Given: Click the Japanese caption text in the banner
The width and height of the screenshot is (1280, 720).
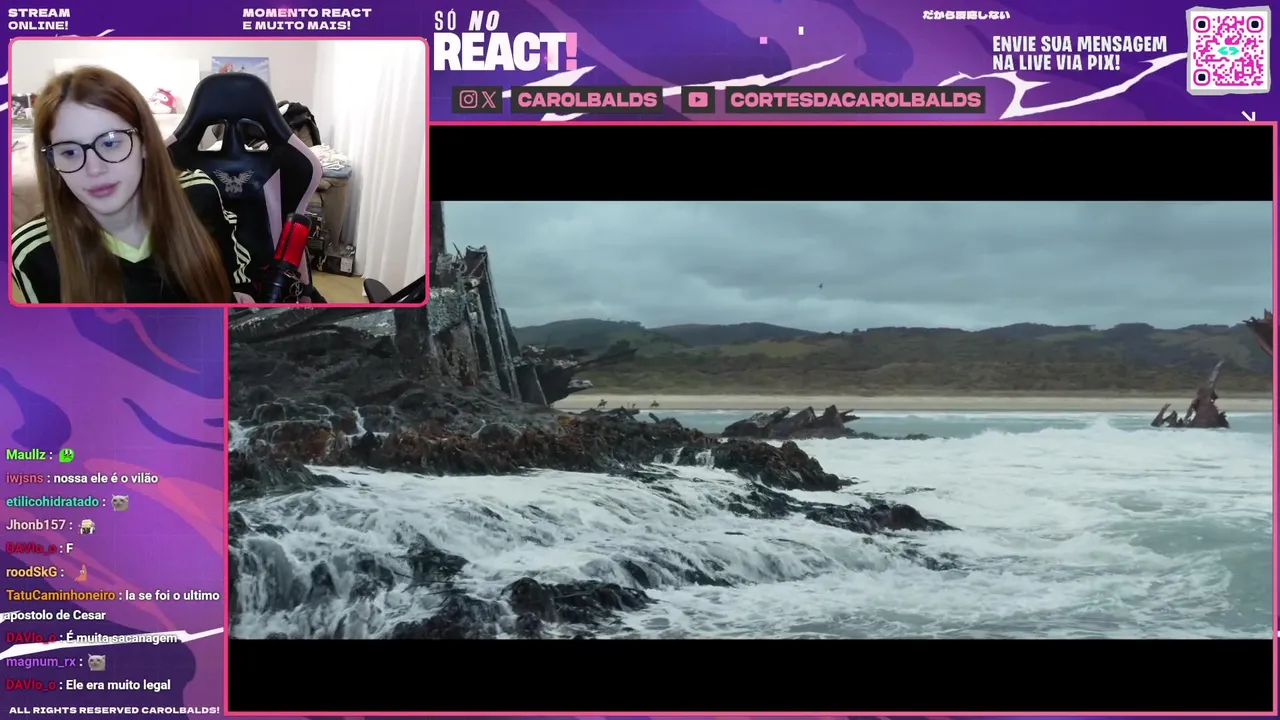Looking at the screenshot, I should pyautogui.click(x=965, y=15).
